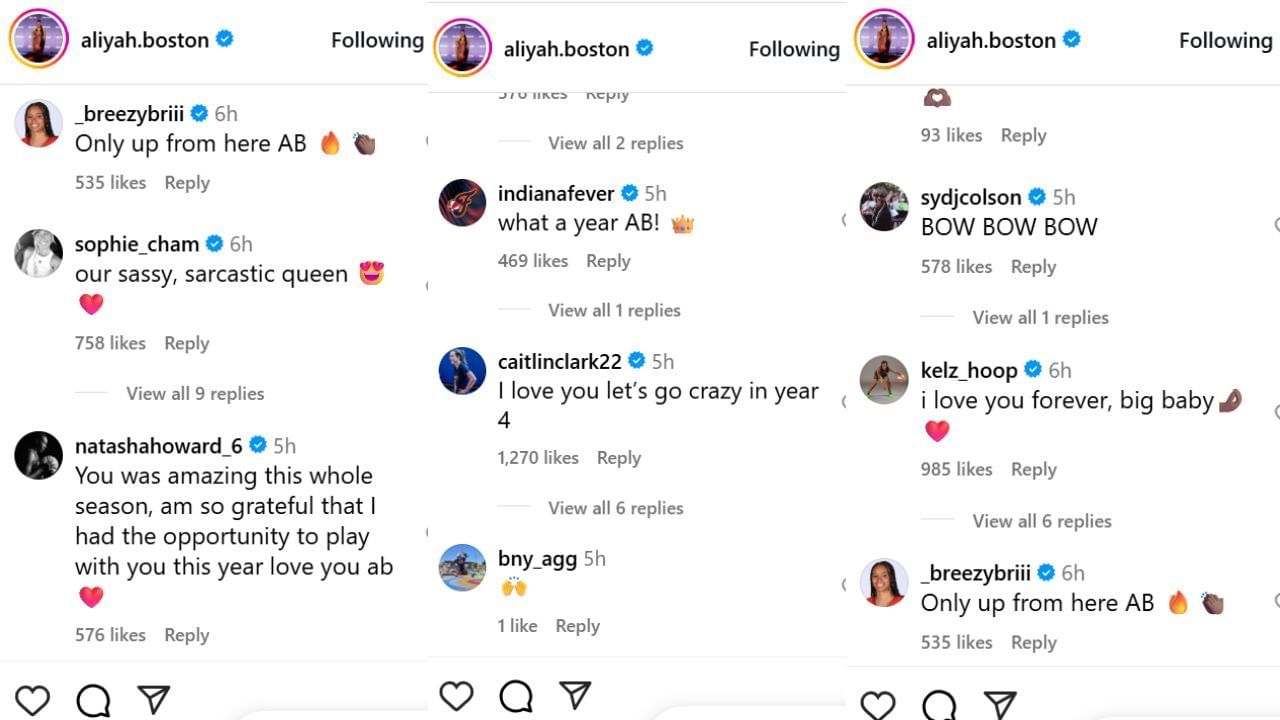Tap the share paper-plane icon below bny_agg's comment
1280x720 pixels.
point(575,695)
